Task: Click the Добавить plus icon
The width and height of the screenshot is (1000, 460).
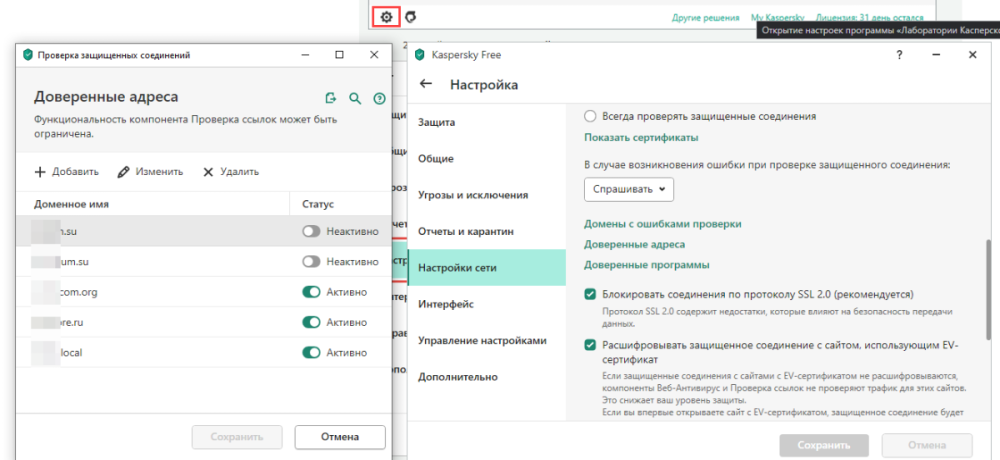Action: [40, 172]
